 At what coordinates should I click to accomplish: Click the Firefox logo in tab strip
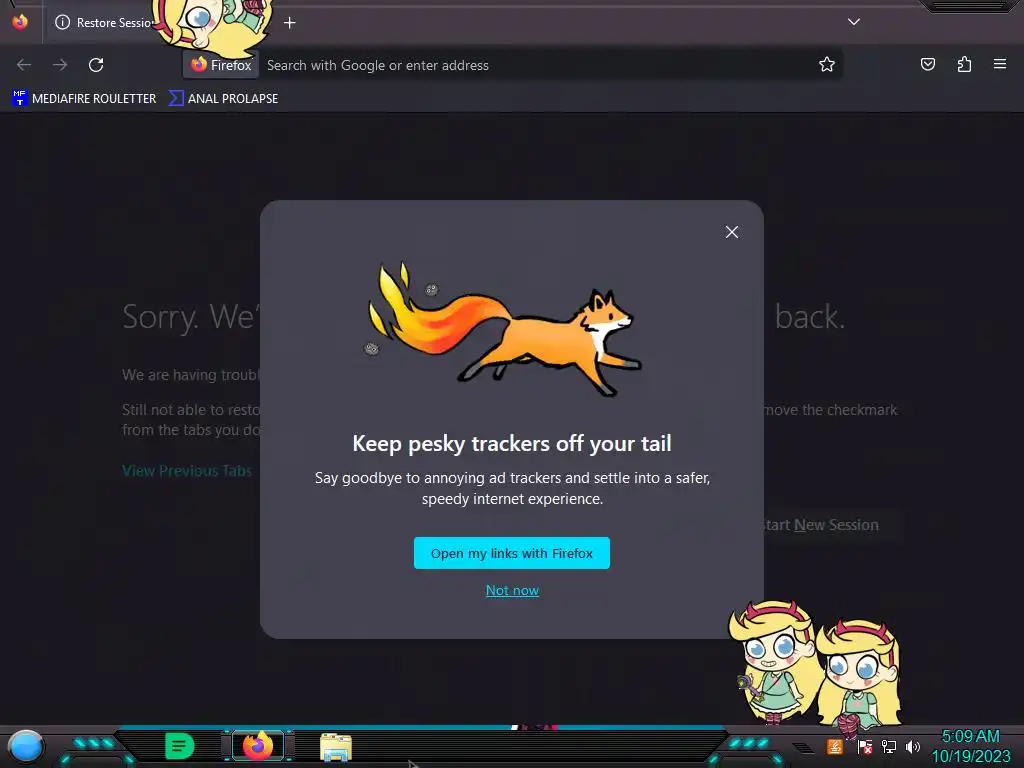[20, 22]
